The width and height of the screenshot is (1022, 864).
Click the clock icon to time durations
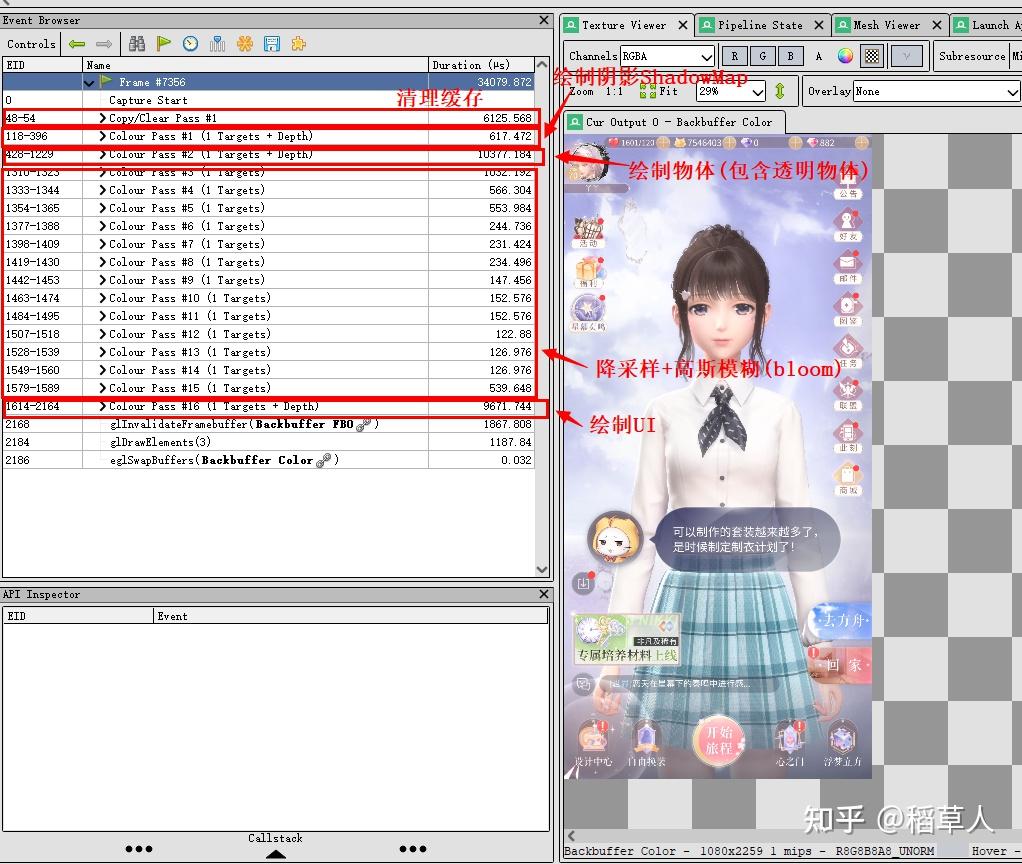190,44
